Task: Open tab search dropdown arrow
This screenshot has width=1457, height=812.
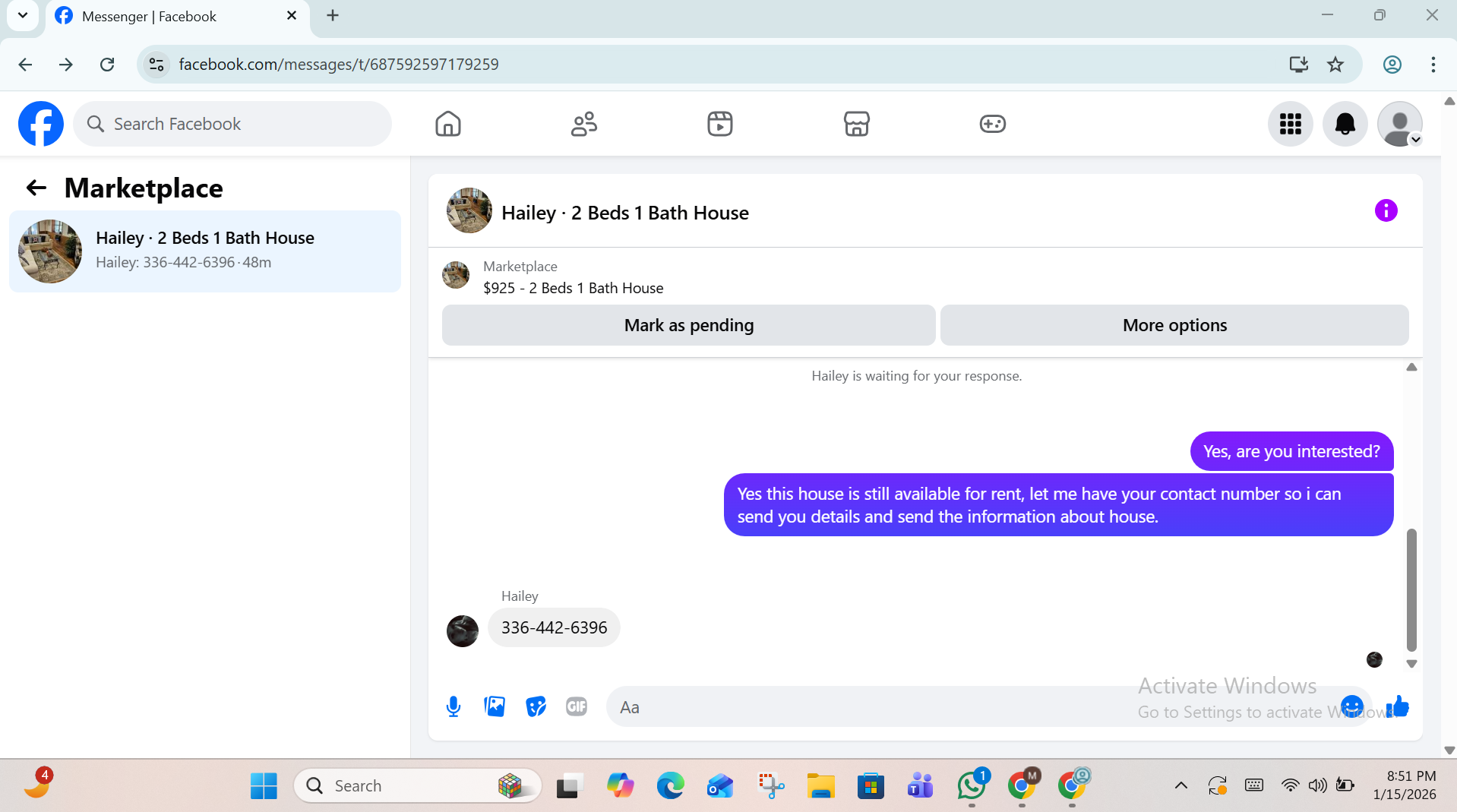Action: point(23,15)
